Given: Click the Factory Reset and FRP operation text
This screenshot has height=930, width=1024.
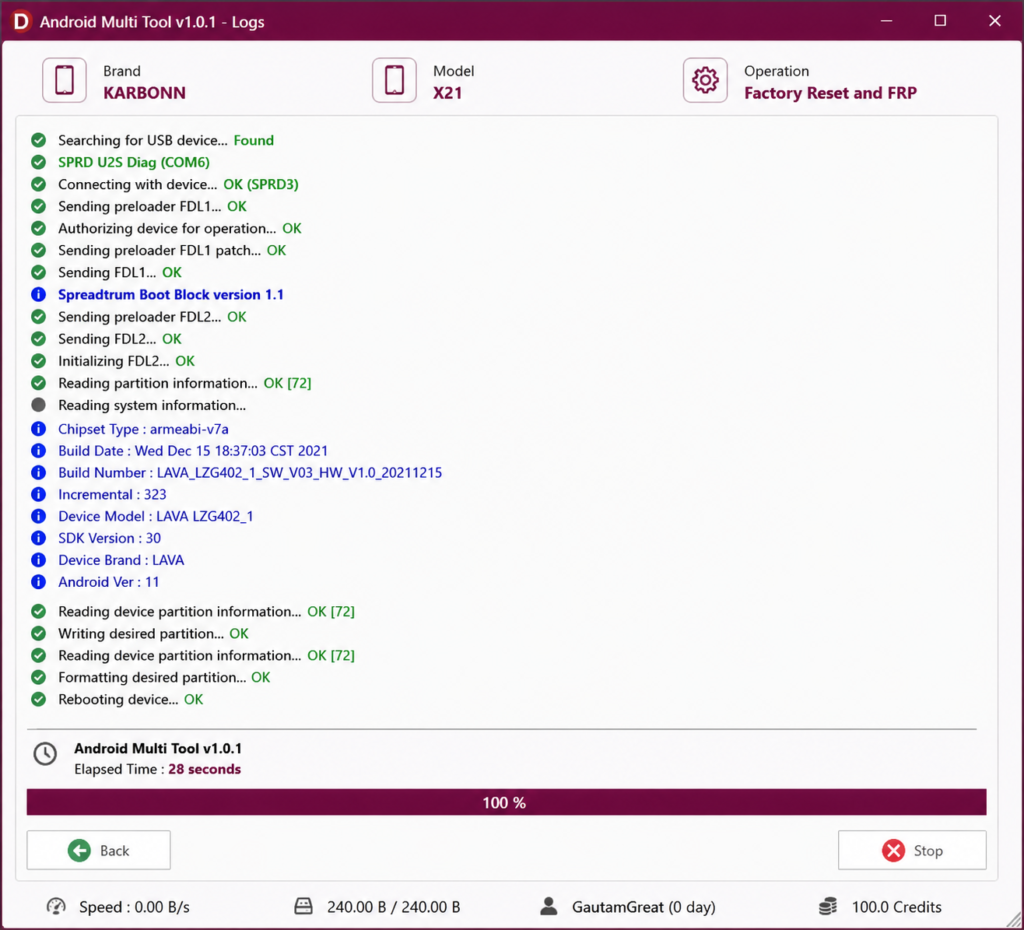Looking at the screenshot, I should [830, 93].
